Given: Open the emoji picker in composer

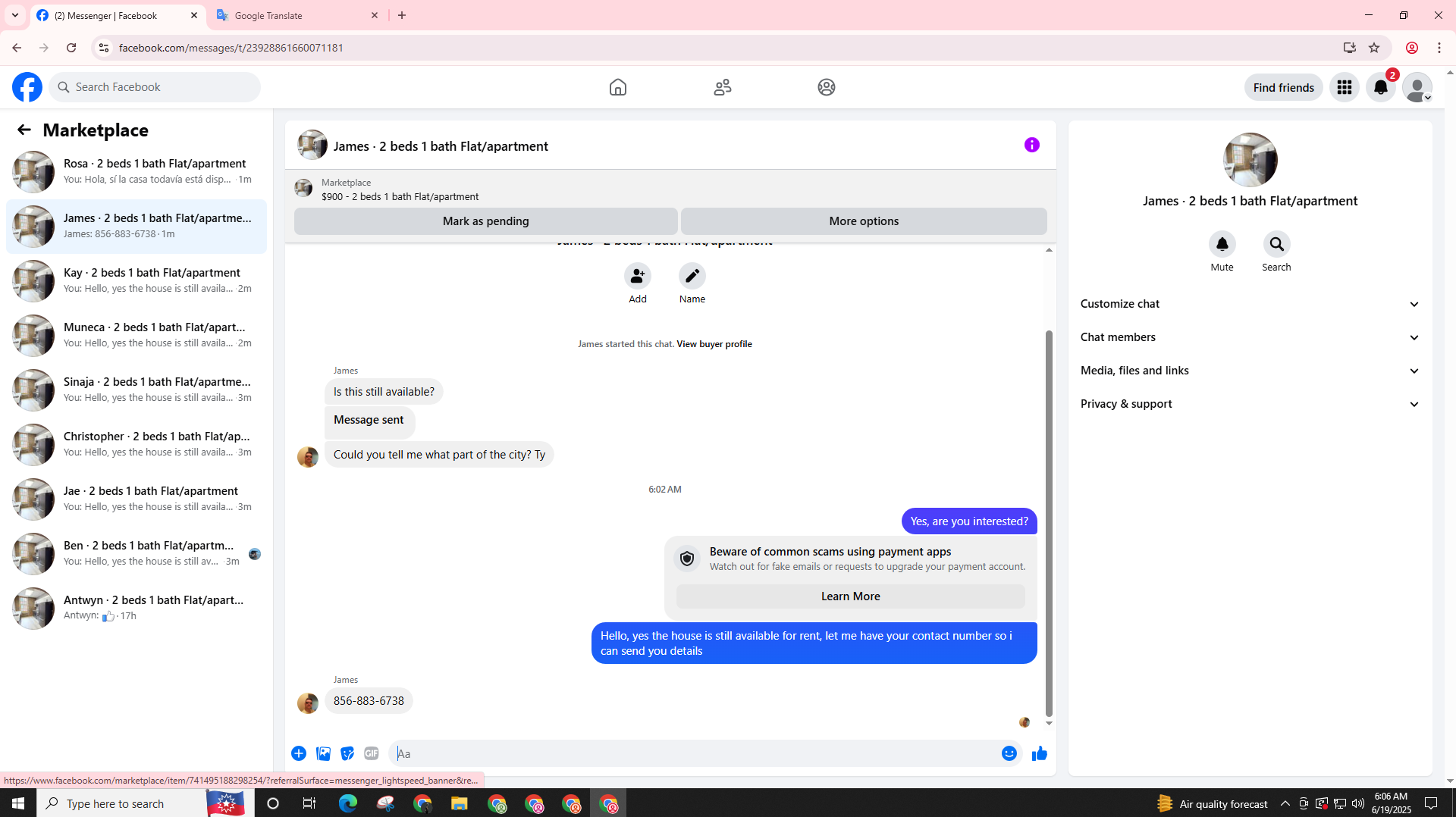Looking at the screenshot, I should coord(1009,753).
